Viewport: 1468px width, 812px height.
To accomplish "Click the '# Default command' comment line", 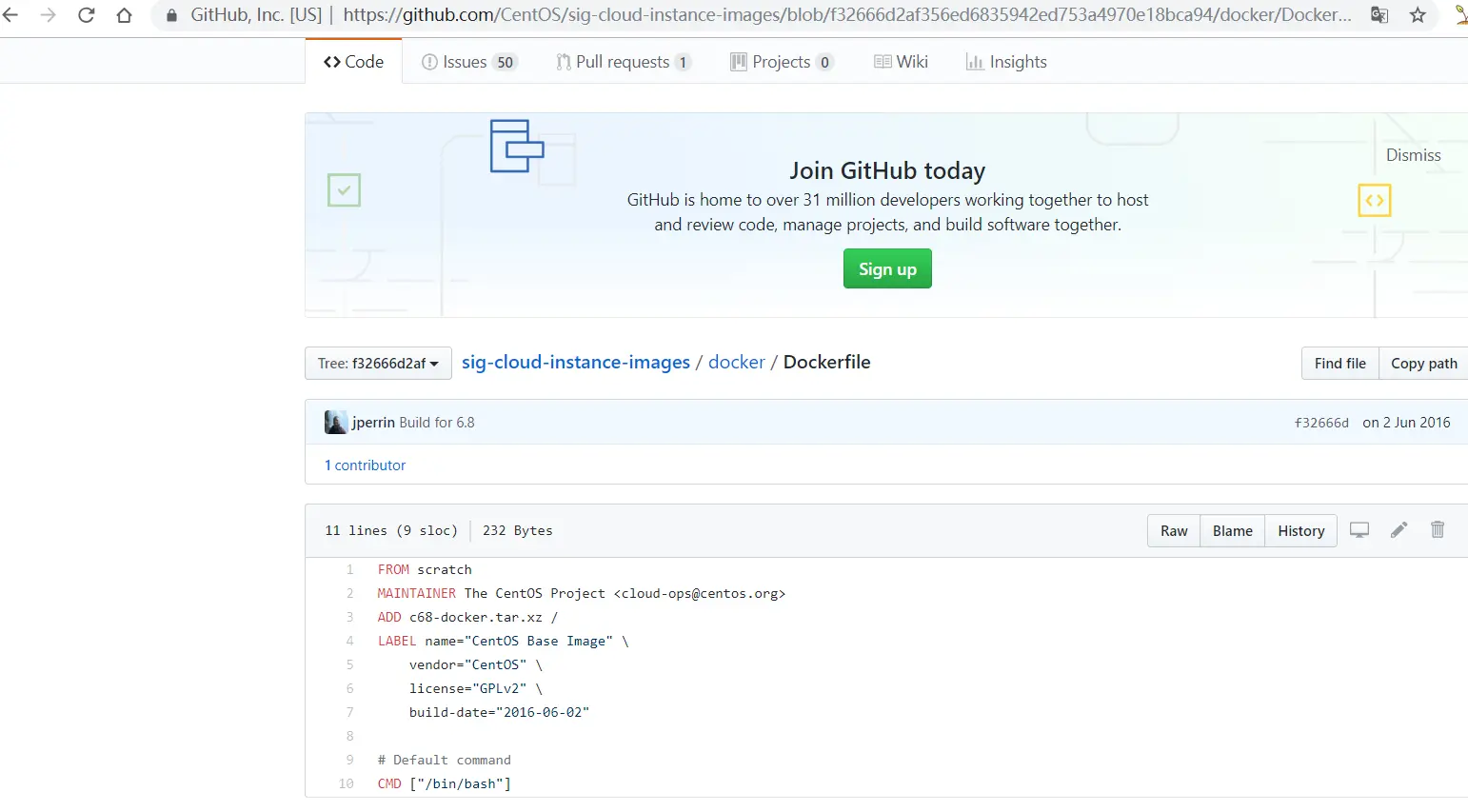I will (x=445, y=760).
